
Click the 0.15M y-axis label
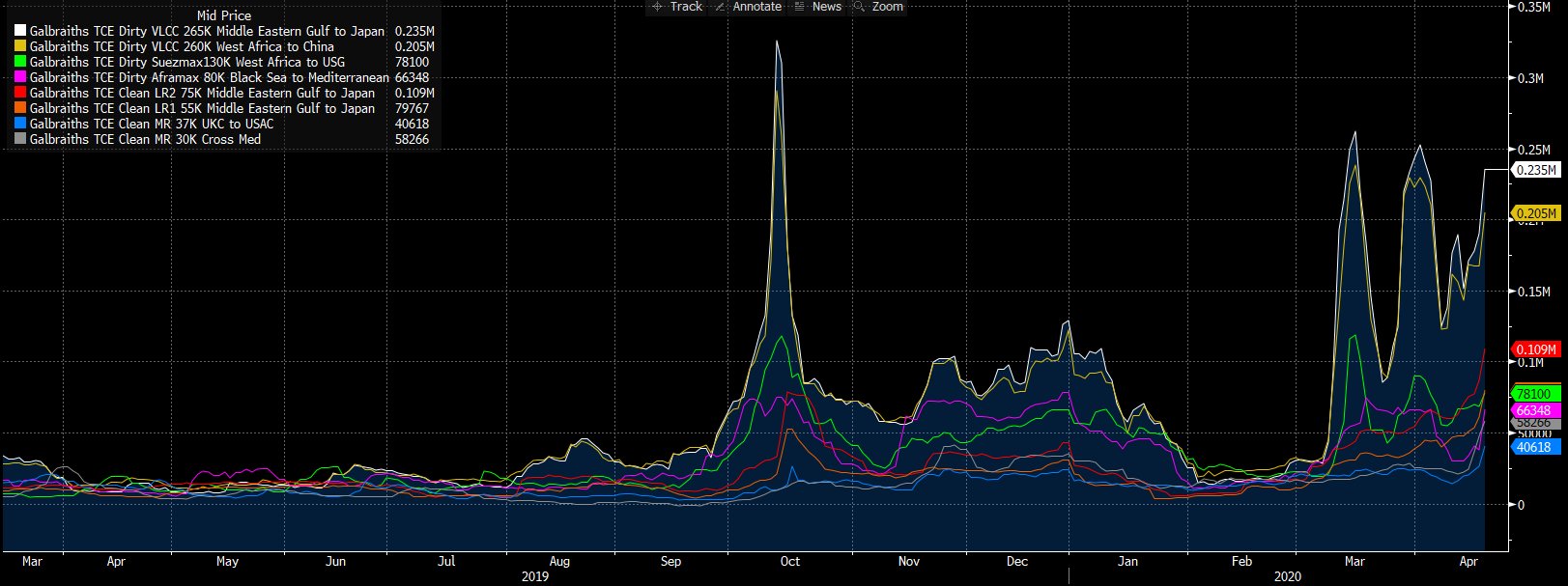coord(1534,292)
